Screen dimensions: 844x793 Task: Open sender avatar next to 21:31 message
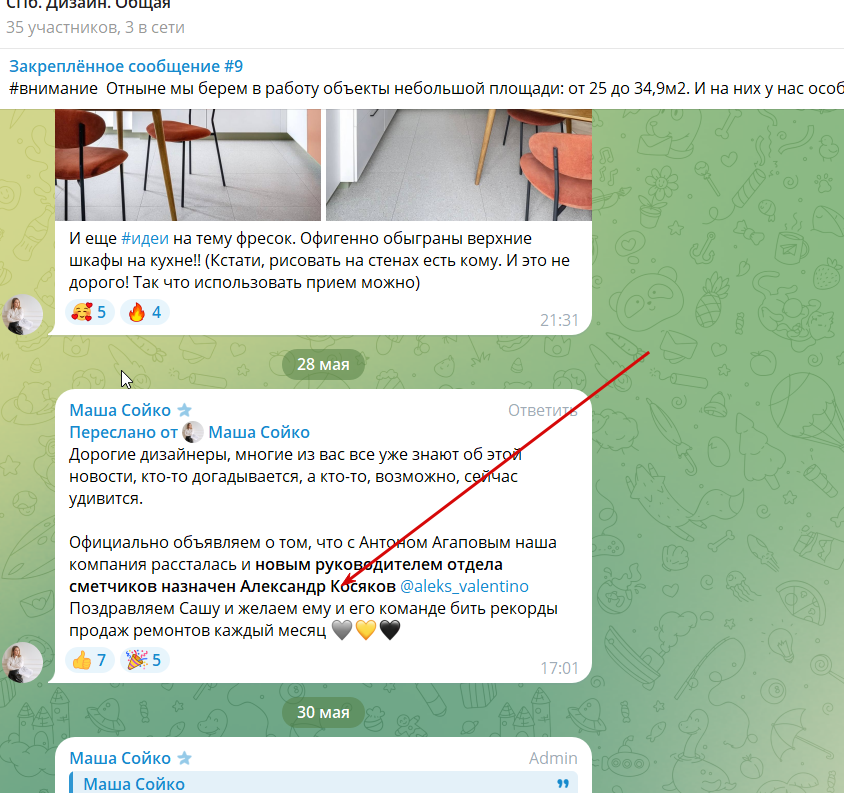pos(23,315)
